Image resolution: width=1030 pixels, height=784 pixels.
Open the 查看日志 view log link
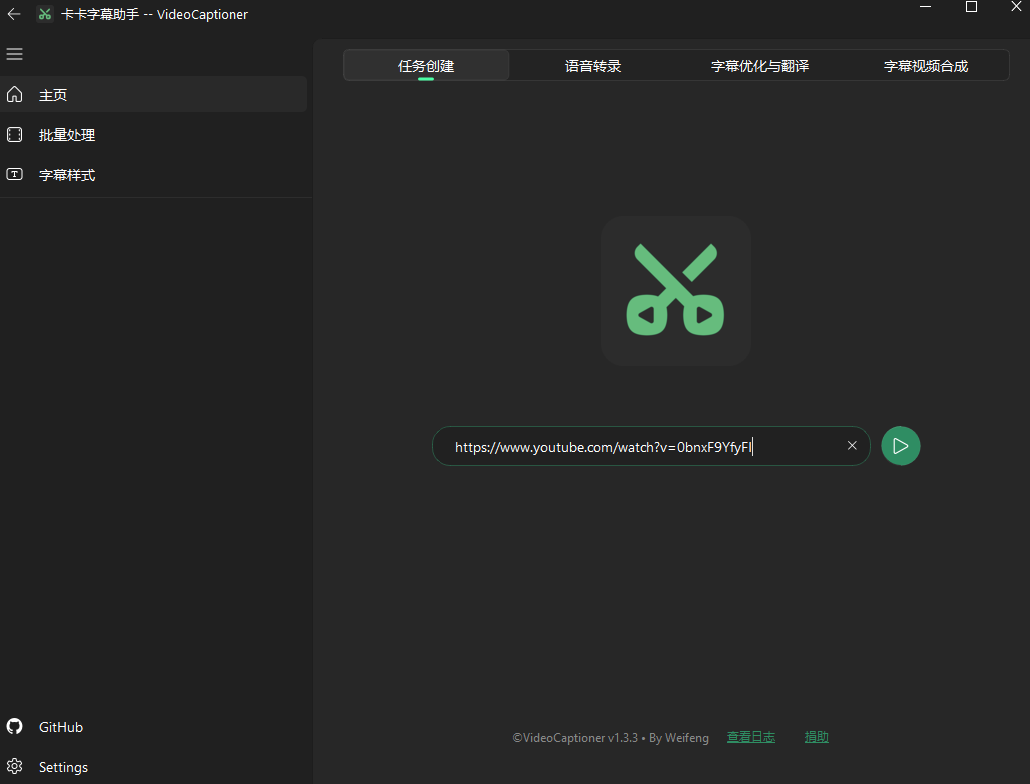point(751,737)
